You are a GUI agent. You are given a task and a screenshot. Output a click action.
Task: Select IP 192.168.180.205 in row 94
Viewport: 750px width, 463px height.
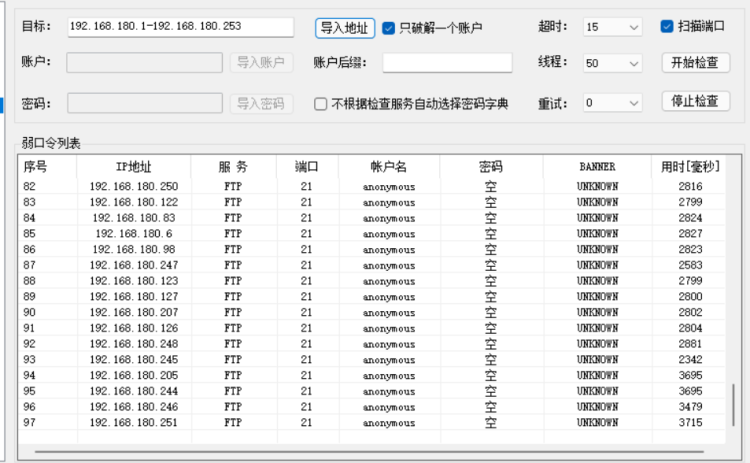(x=134, y=375)
